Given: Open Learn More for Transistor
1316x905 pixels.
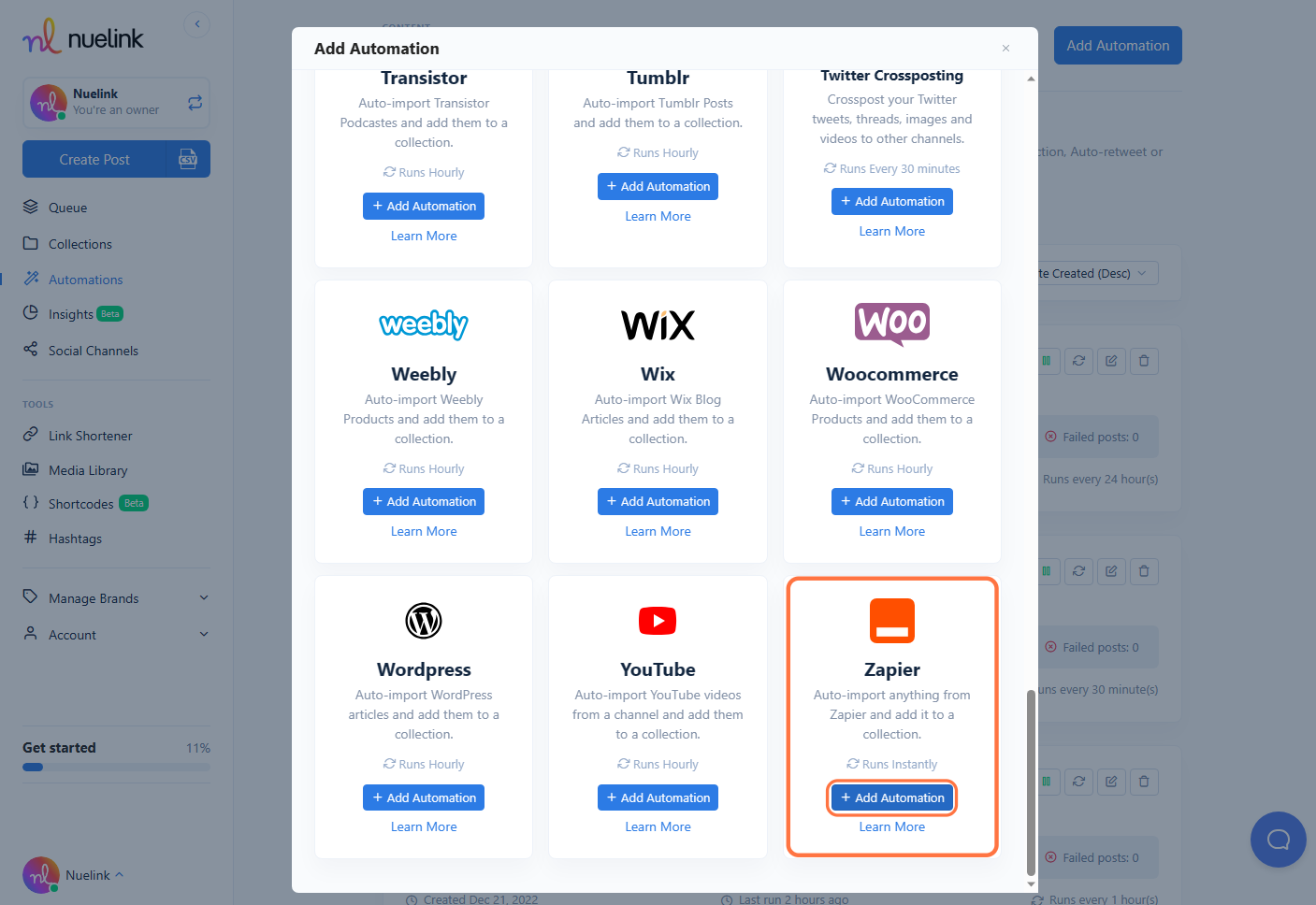Looking at the screenshot, I should coord(424,236).
